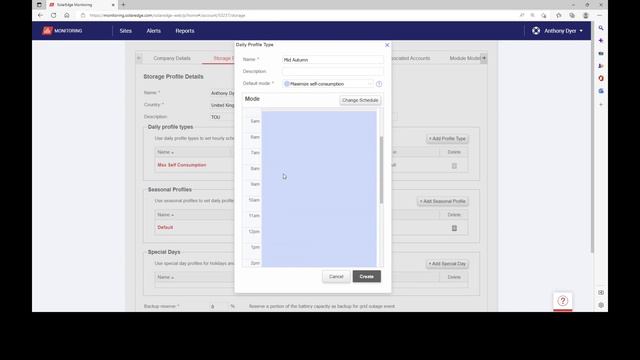Open the Anthony Dyer account dropdown
Screen dimensions: 640x360
tap(563, 31)
